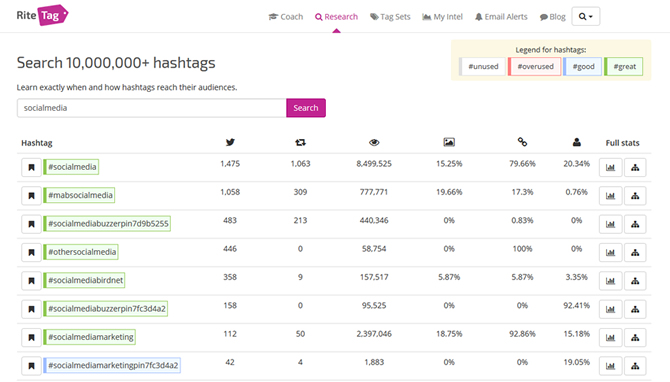The width and height of the screenshot is (670, 382).
Task: Click the pink Search button
Action: click(306, 108)
